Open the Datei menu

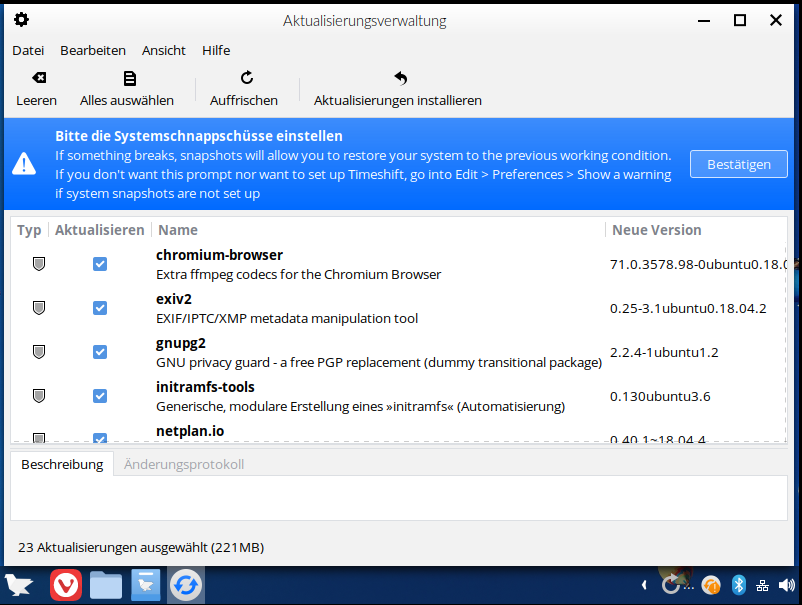click(x=28, y=50)
